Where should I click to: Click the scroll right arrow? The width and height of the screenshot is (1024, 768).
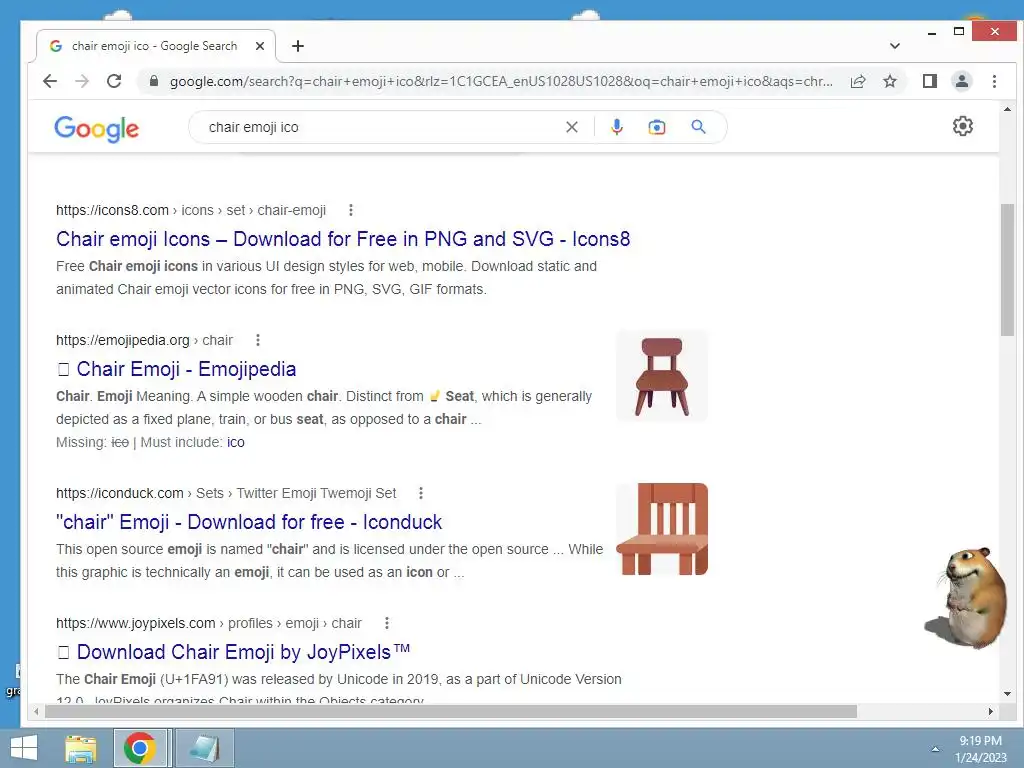click(991, 711)
